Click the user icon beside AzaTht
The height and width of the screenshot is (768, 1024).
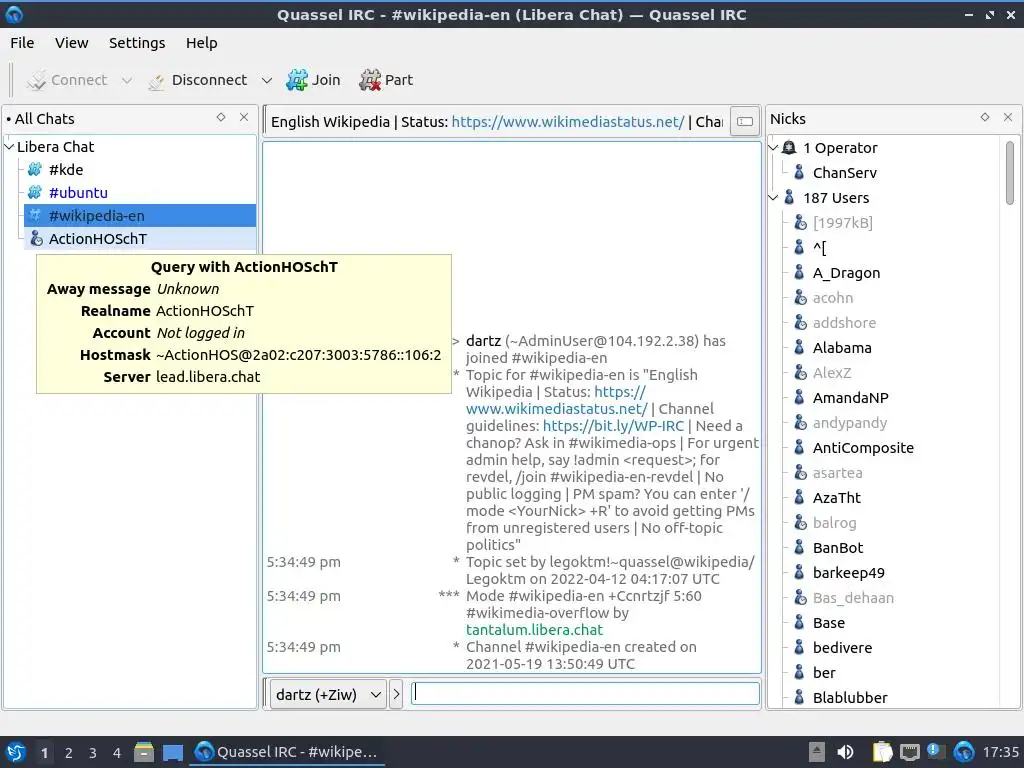point(799,498)
